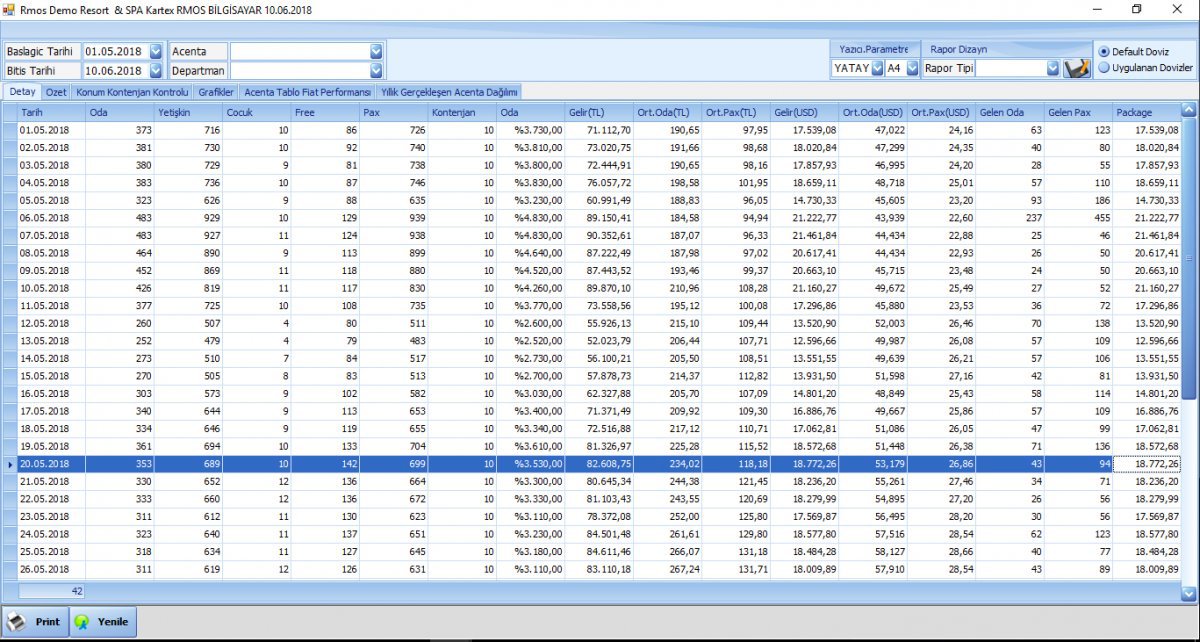
Task: Open the Baslagic Tarihi date dropdown
Action: click(156, 51)
